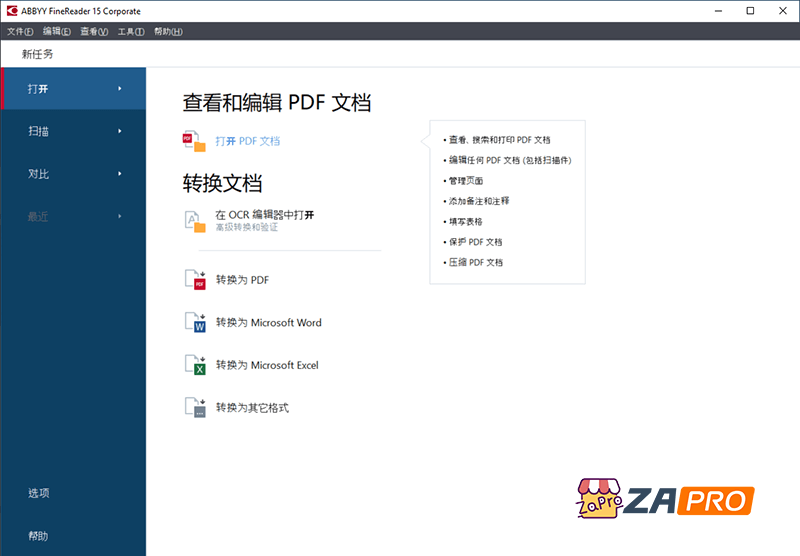The width and height of the screenshot is (800, 556).
Task: Open the 文件 menu
Action: 21,32
